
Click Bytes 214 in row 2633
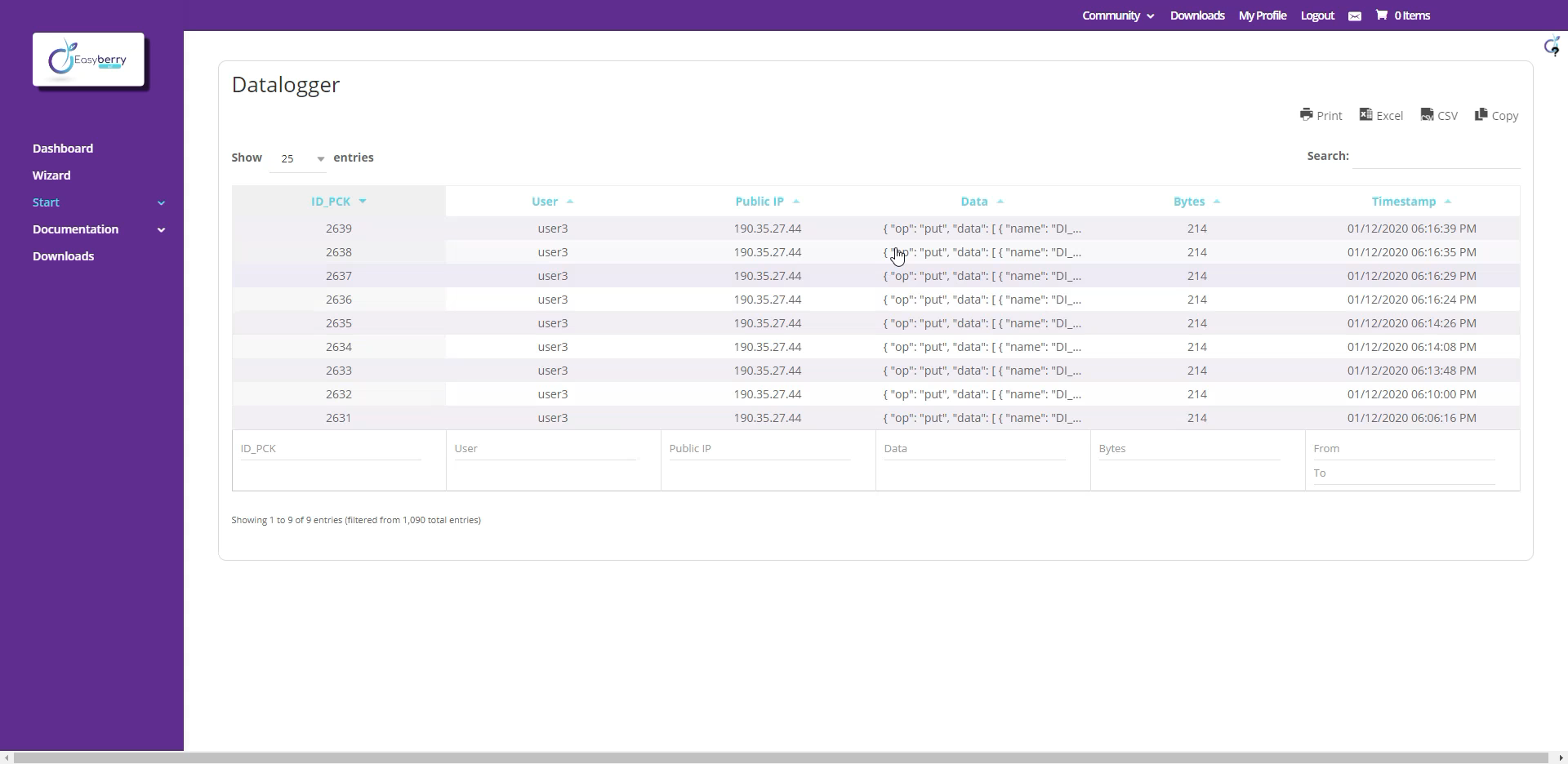pos(1197,371)
